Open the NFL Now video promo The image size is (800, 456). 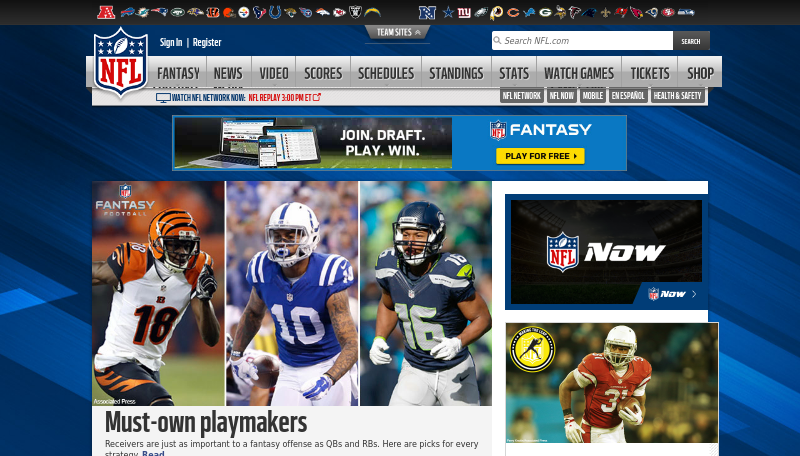606,252
